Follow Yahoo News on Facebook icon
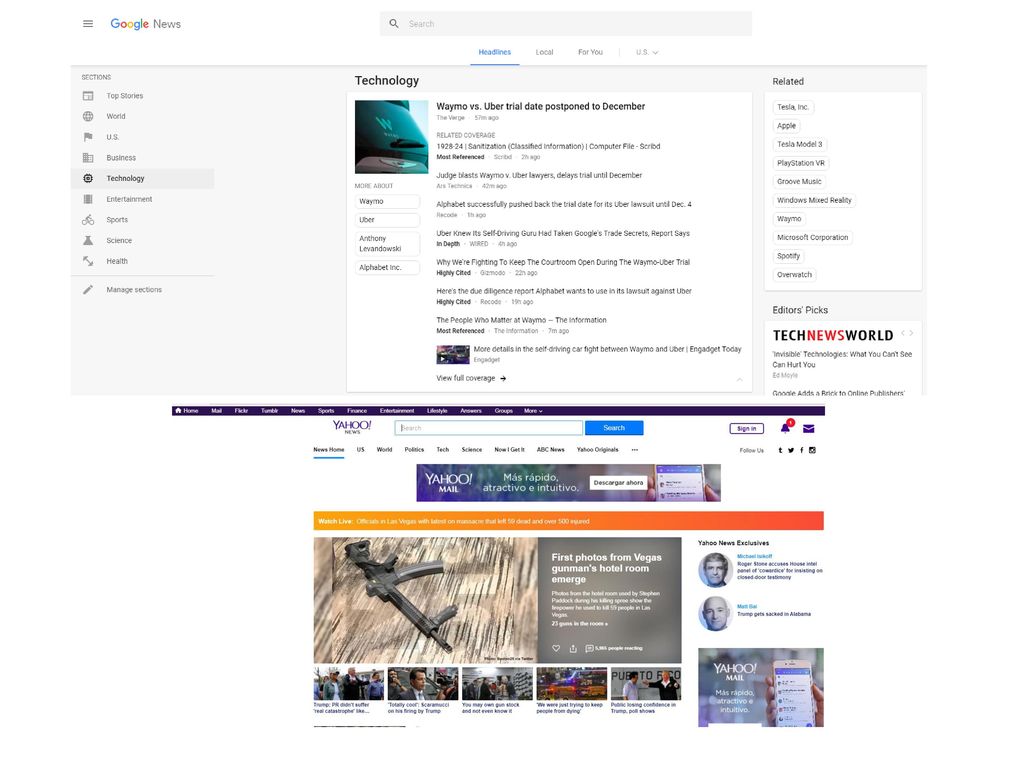The width and height of the screenshot is (1024, 768). pos(802,450)
